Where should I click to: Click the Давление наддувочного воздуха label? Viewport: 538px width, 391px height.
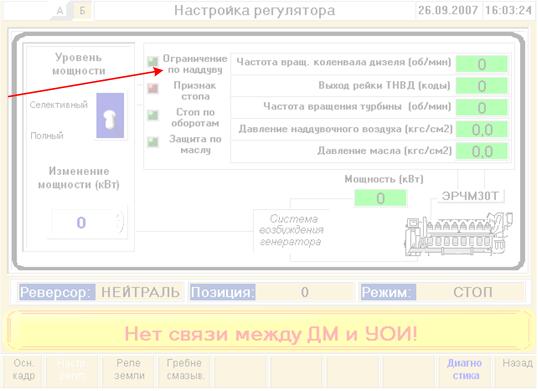346,129
